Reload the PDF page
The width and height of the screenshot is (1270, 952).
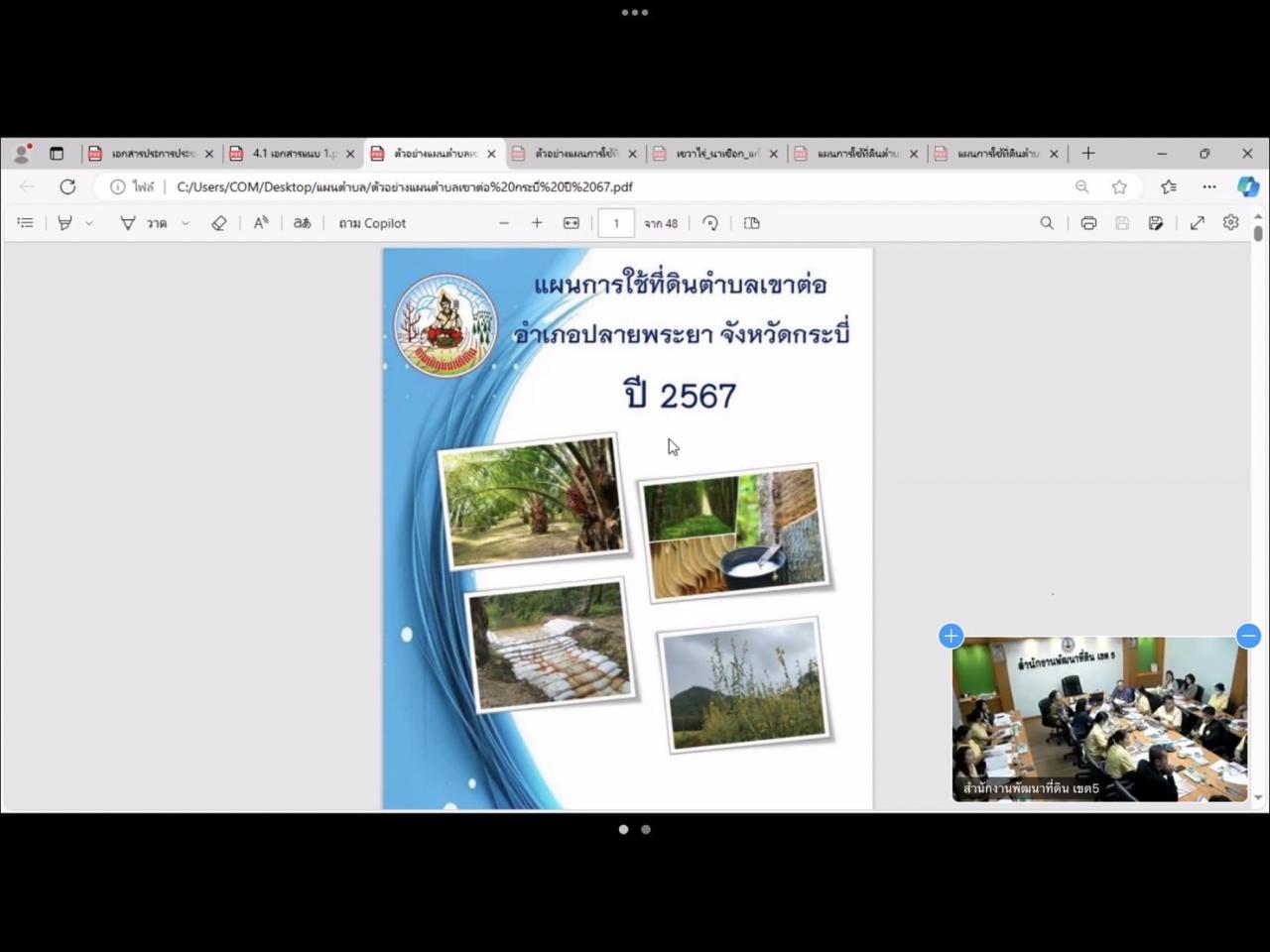point(67,186)
